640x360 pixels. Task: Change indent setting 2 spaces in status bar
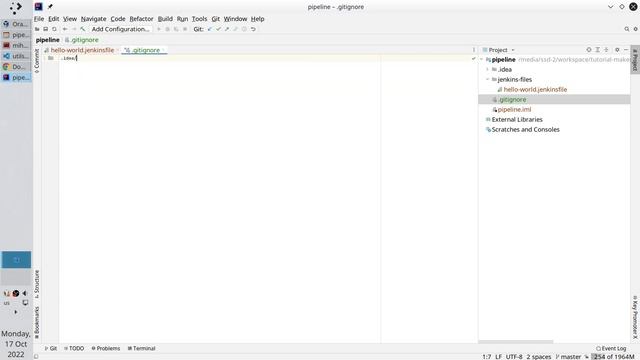[539, 357]
